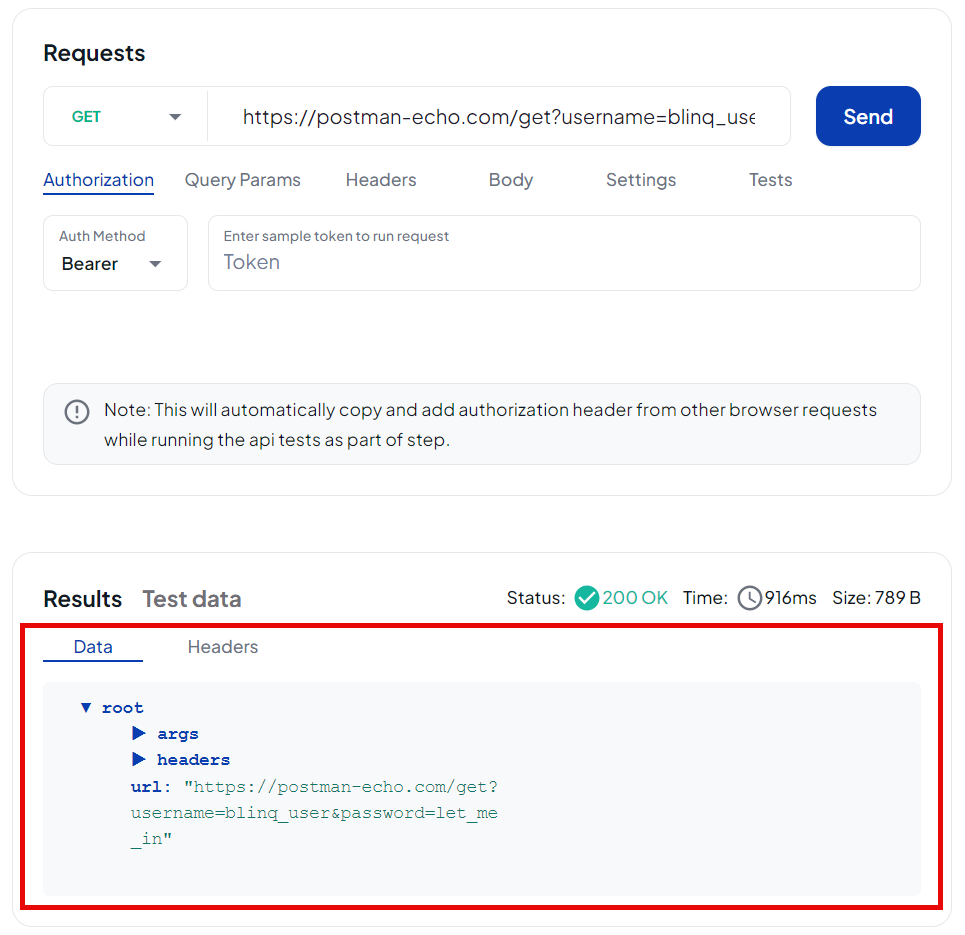Click the request URL input field

499,116
